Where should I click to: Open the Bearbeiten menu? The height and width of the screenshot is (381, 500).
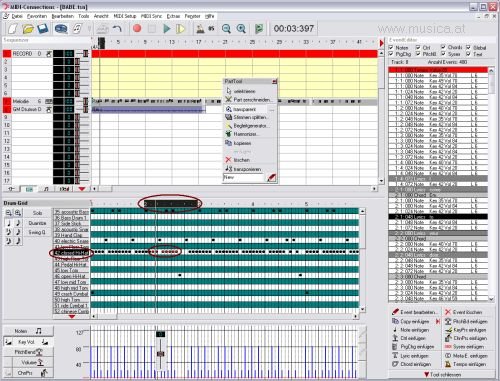(x=63, y=16)
